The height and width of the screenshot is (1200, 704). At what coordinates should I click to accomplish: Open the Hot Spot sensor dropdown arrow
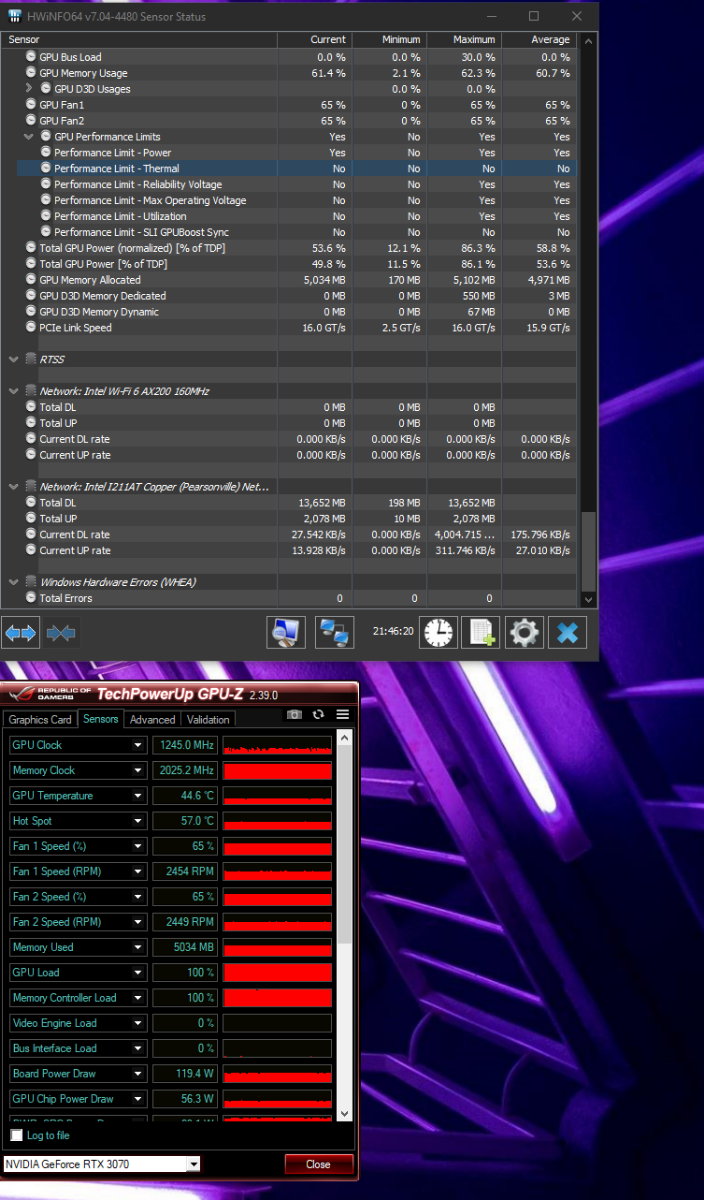pos(138,821)
